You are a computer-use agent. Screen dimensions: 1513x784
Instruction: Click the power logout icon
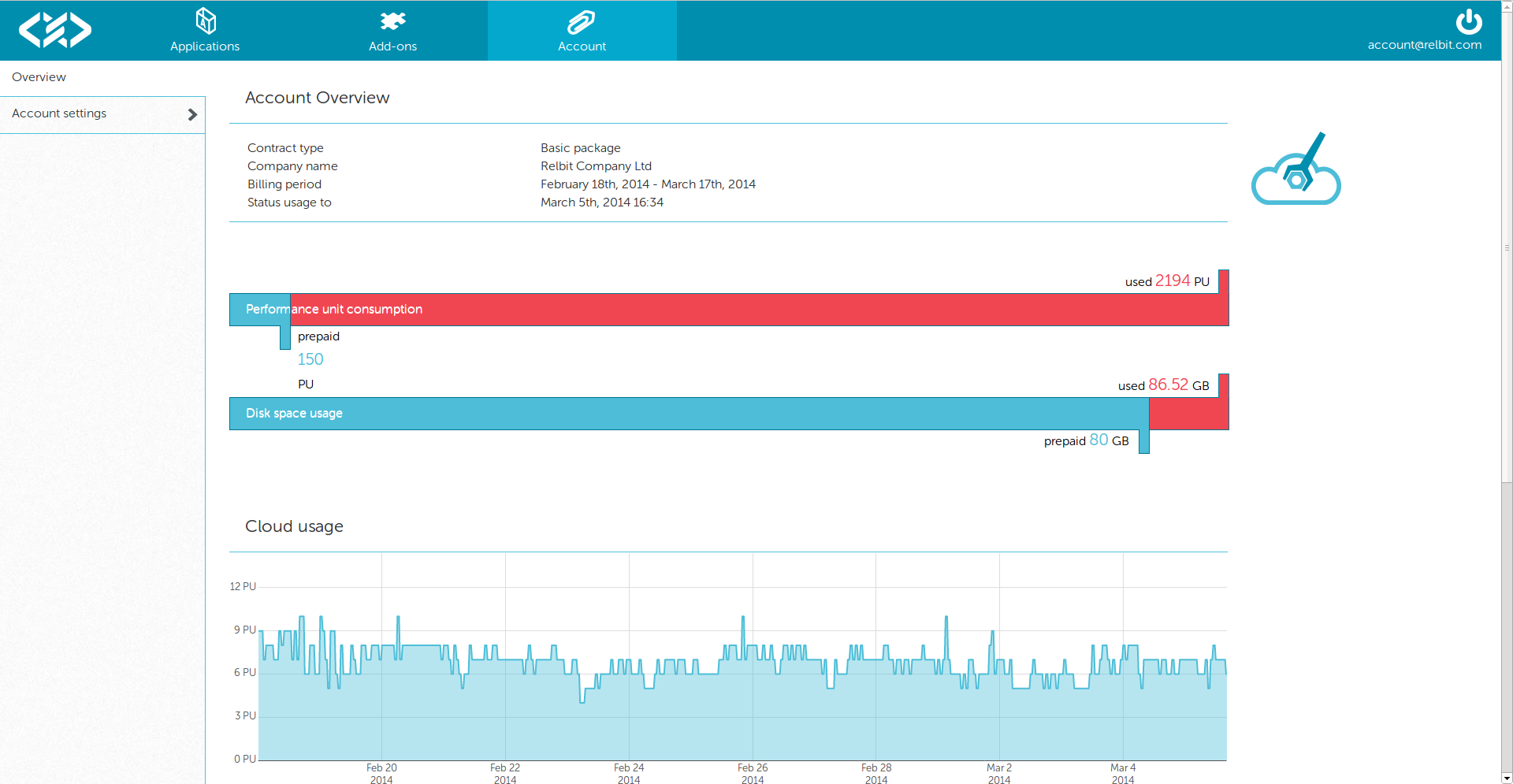point(1468,21)
